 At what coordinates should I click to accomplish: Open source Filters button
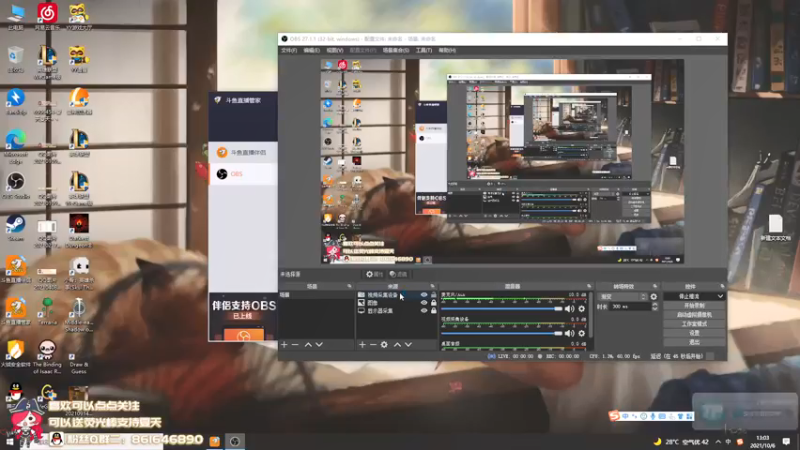coord(398,274)
